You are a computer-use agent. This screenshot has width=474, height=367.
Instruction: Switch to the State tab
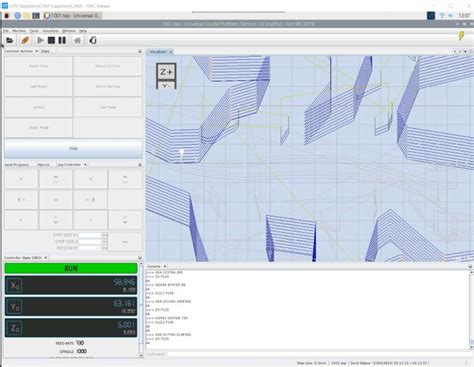[x=45, y=51]
